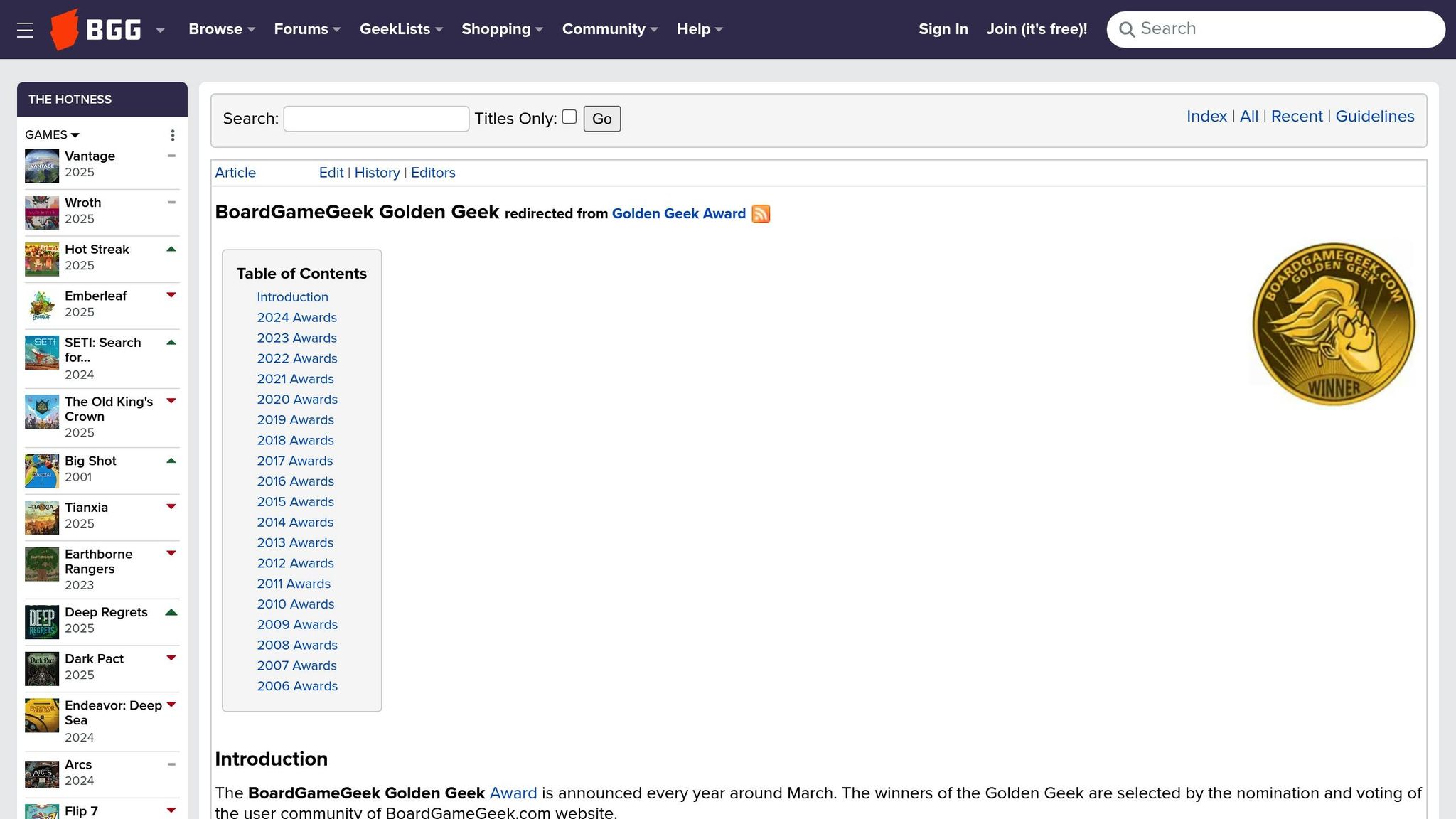Click the Emberleaf red down-trend arrow
The height and width of the screenshot is (819, 1456).
171,296
